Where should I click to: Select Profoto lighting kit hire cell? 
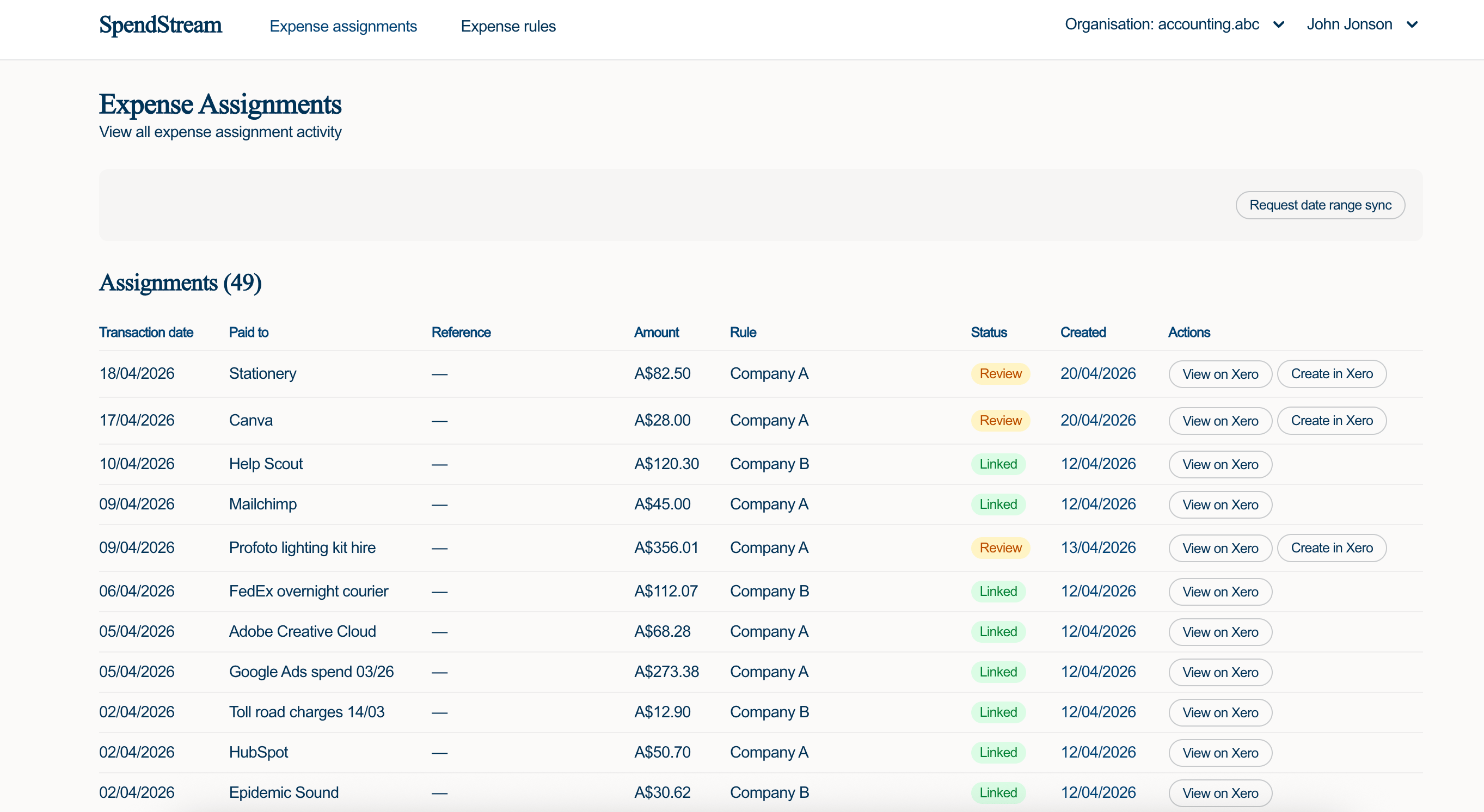point(302,548)
